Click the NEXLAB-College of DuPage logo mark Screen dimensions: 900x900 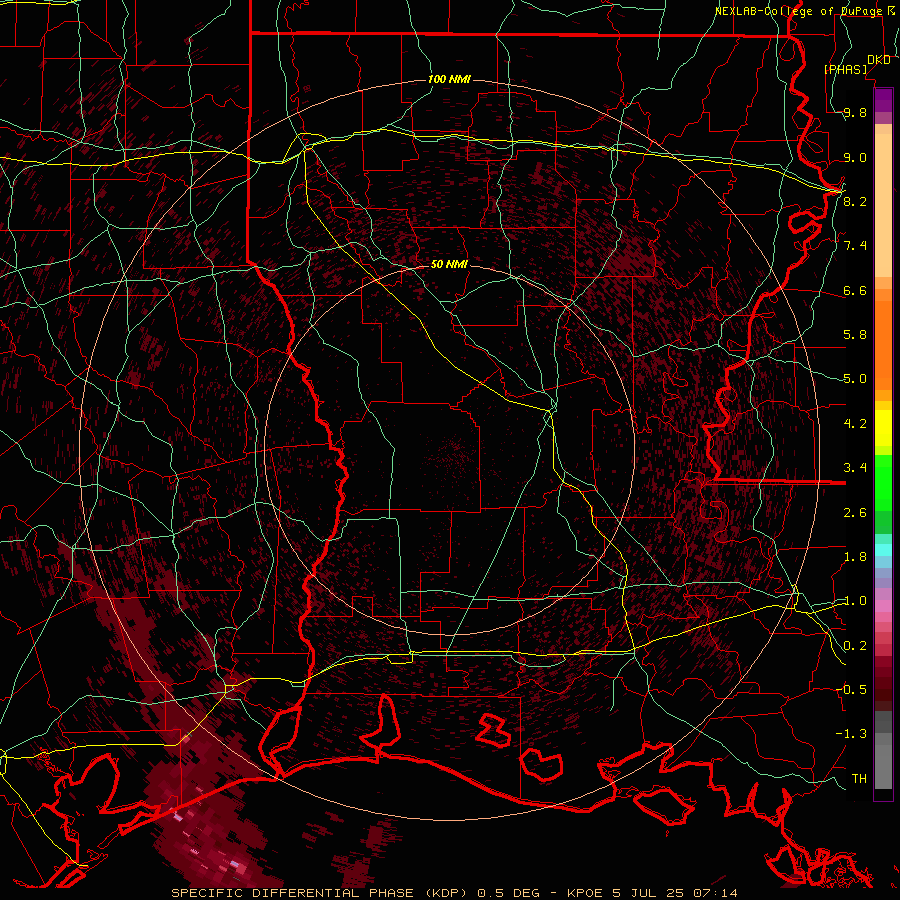coord(891,10)
